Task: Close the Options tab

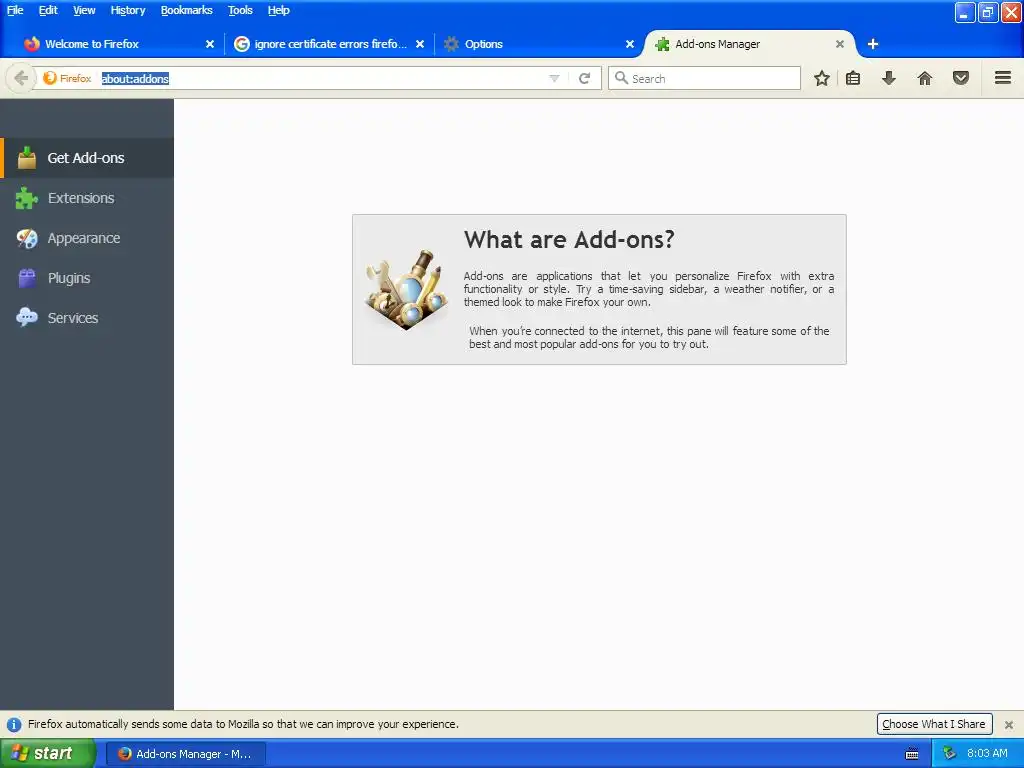Action: pyautogui.click(x=630, y=44)
